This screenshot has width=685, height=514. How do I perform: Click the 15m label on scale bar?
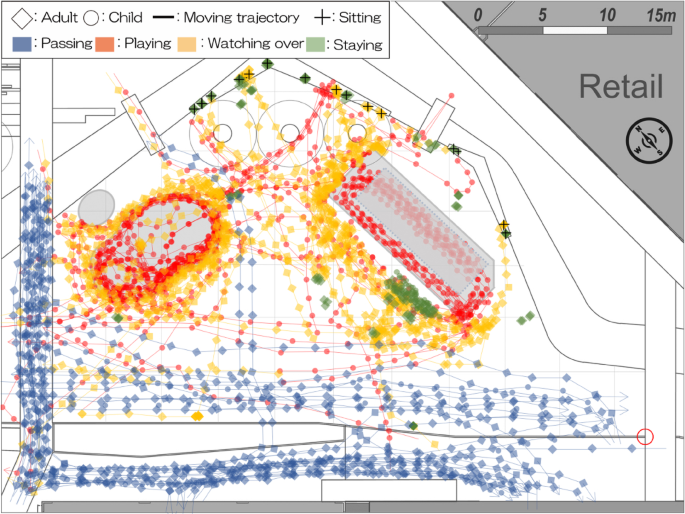659,15
